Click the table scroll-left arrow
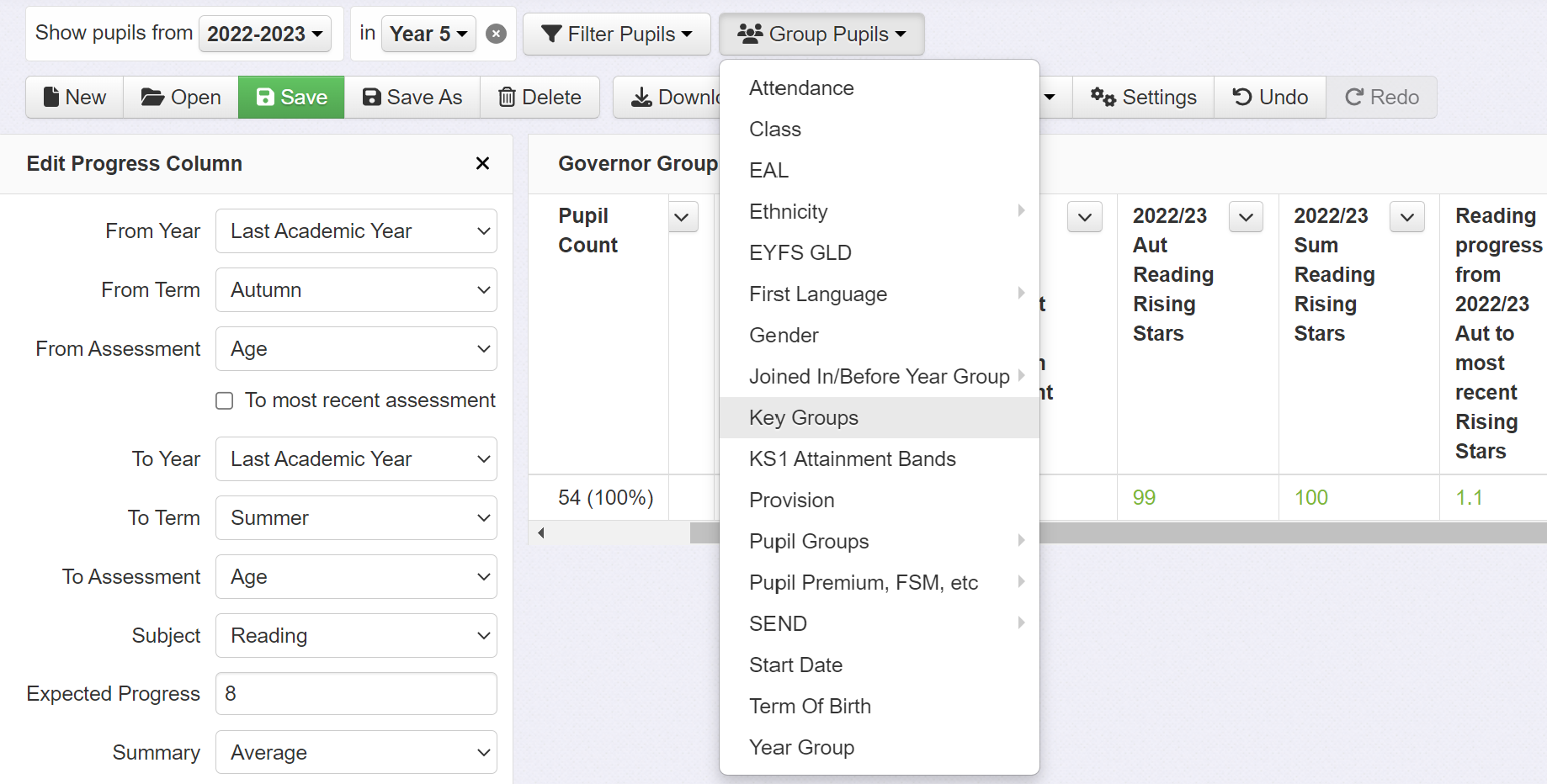1547x784 pixels. coord(541,532)
